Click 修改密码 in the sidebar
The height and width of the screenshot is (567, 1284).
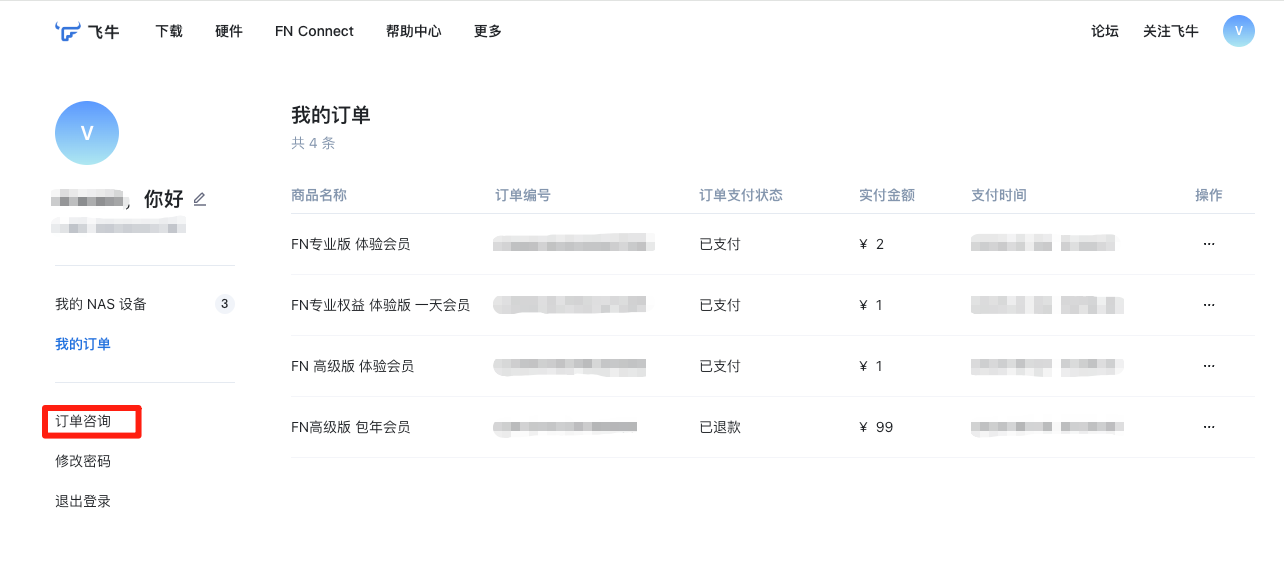(x=83, y=461)
